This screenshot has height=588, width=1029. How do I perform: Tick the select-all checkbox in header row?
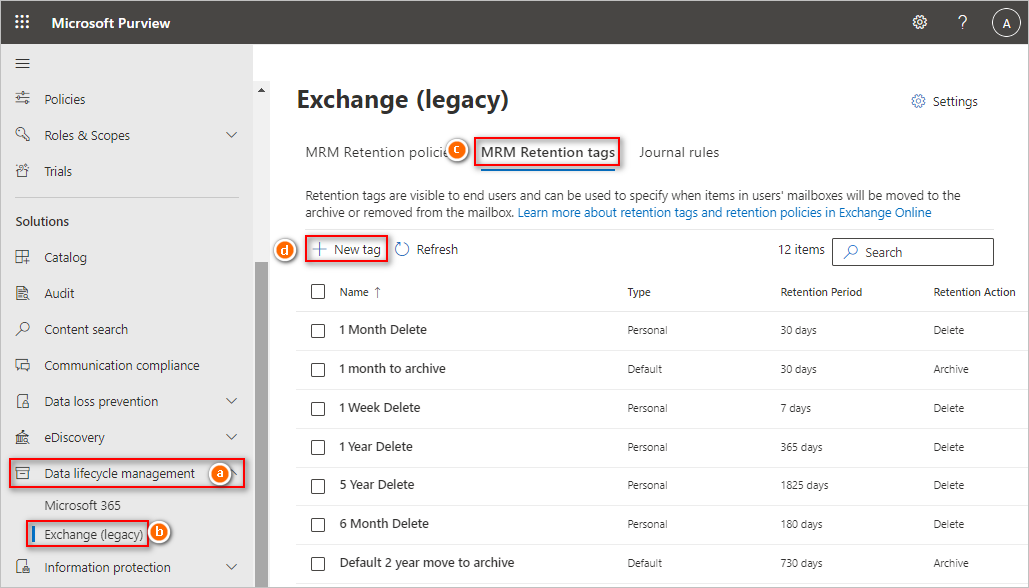(x=318, y=291)
